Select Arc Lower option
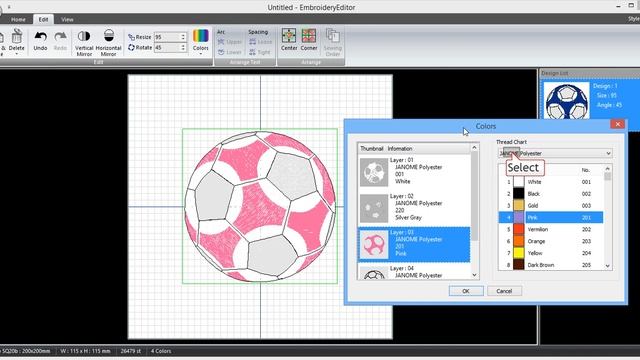The image size is (640, 360). click(x=230, y=52)
